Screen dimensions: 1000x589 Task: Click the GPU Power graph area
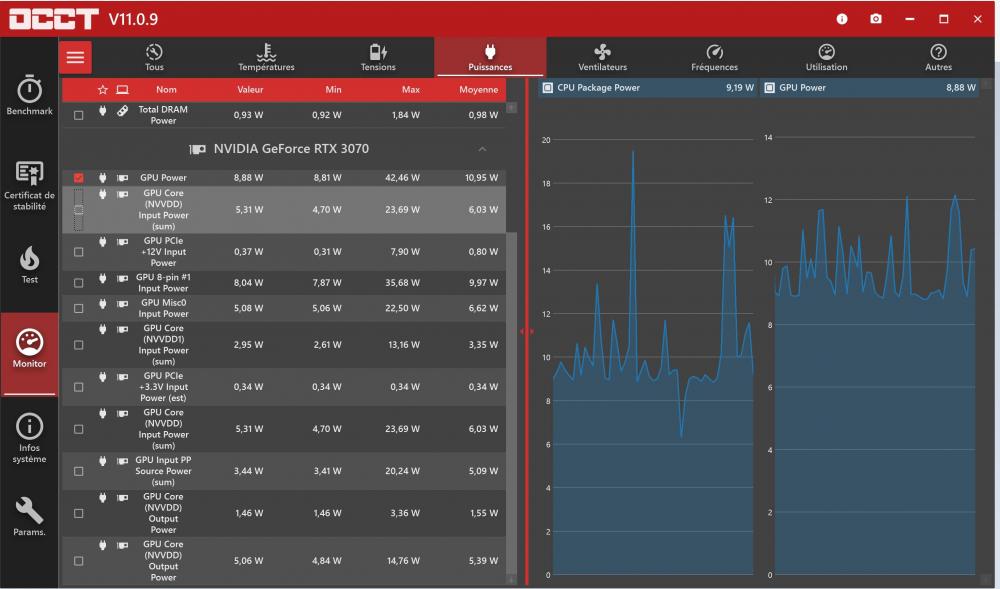coord(874,357)
